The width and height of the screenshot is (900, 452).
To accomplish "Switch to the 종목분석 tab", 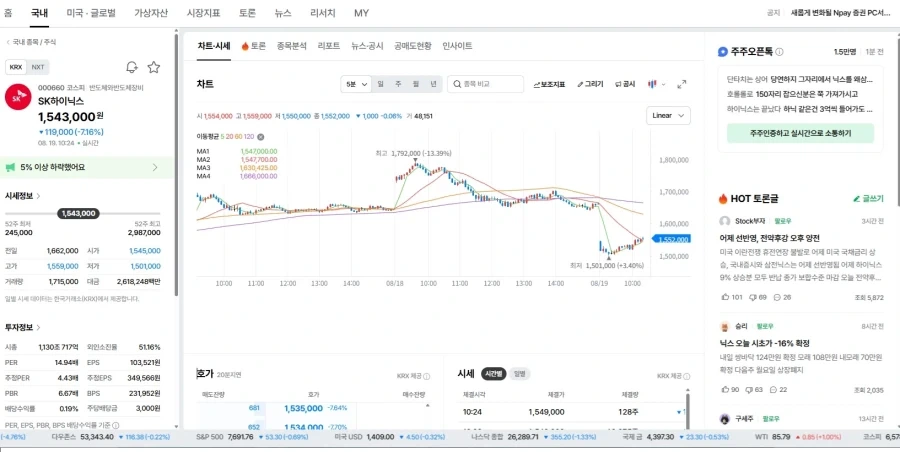I will [292, 46].
